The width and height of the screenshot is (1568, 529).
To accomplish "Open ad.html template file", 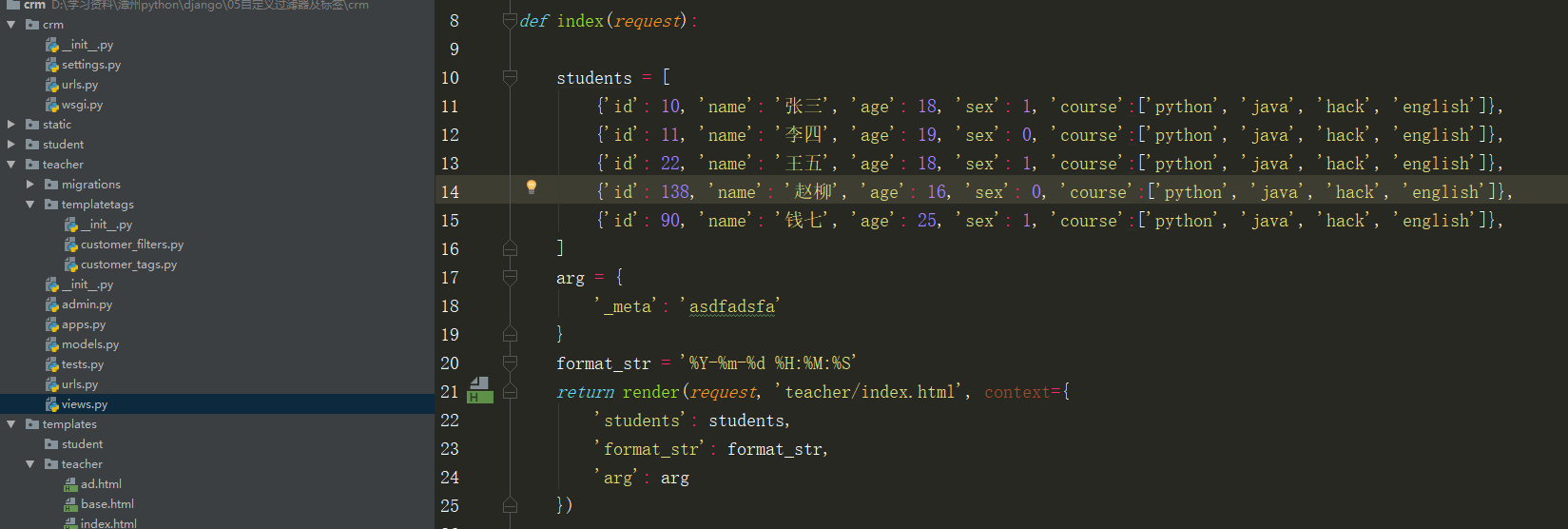I will tap(101, 484).
